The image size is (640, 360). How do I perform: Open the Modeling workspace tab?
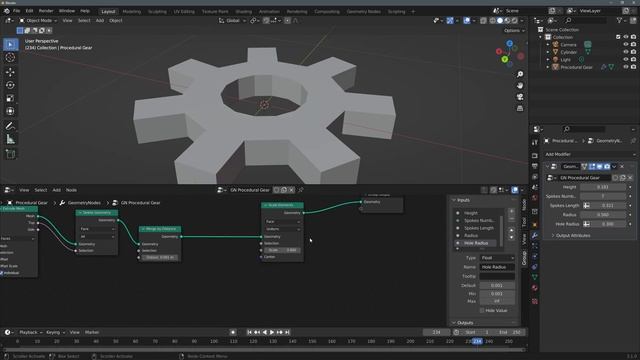[131, 11]
